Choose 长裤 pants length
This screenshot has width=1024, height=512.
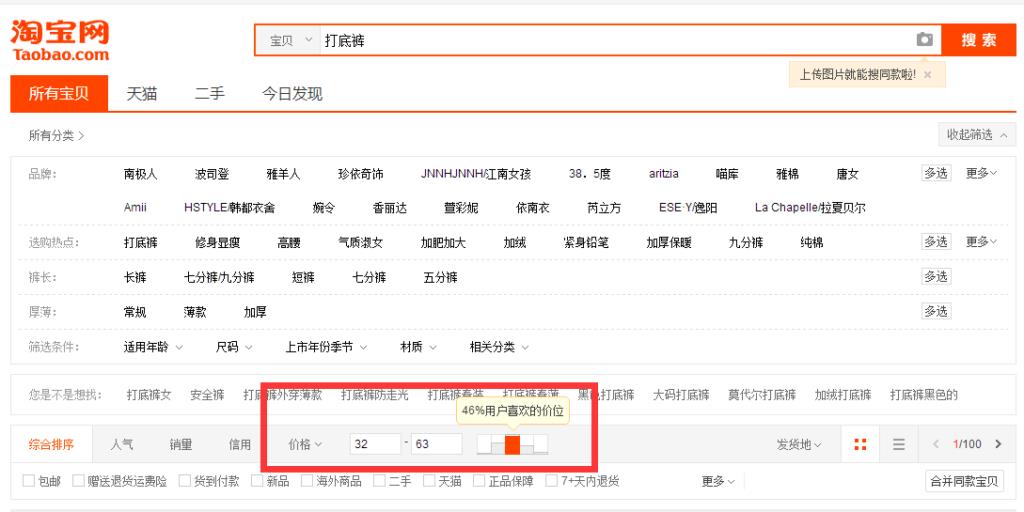pyautogui.click(x=135, y=277)
